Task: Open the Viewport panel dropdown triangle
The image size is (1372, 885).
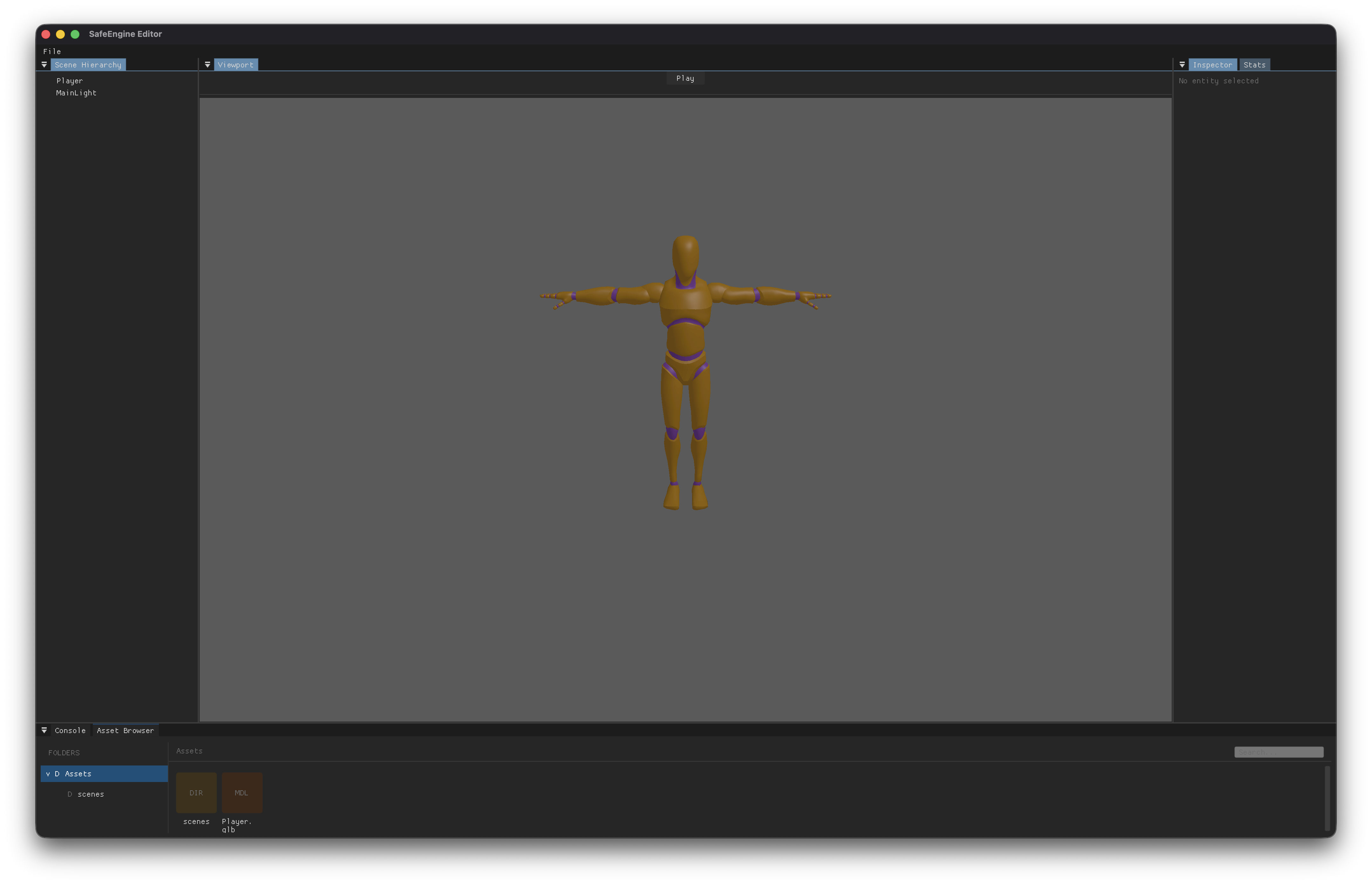Action: click(x=207, y=65)
